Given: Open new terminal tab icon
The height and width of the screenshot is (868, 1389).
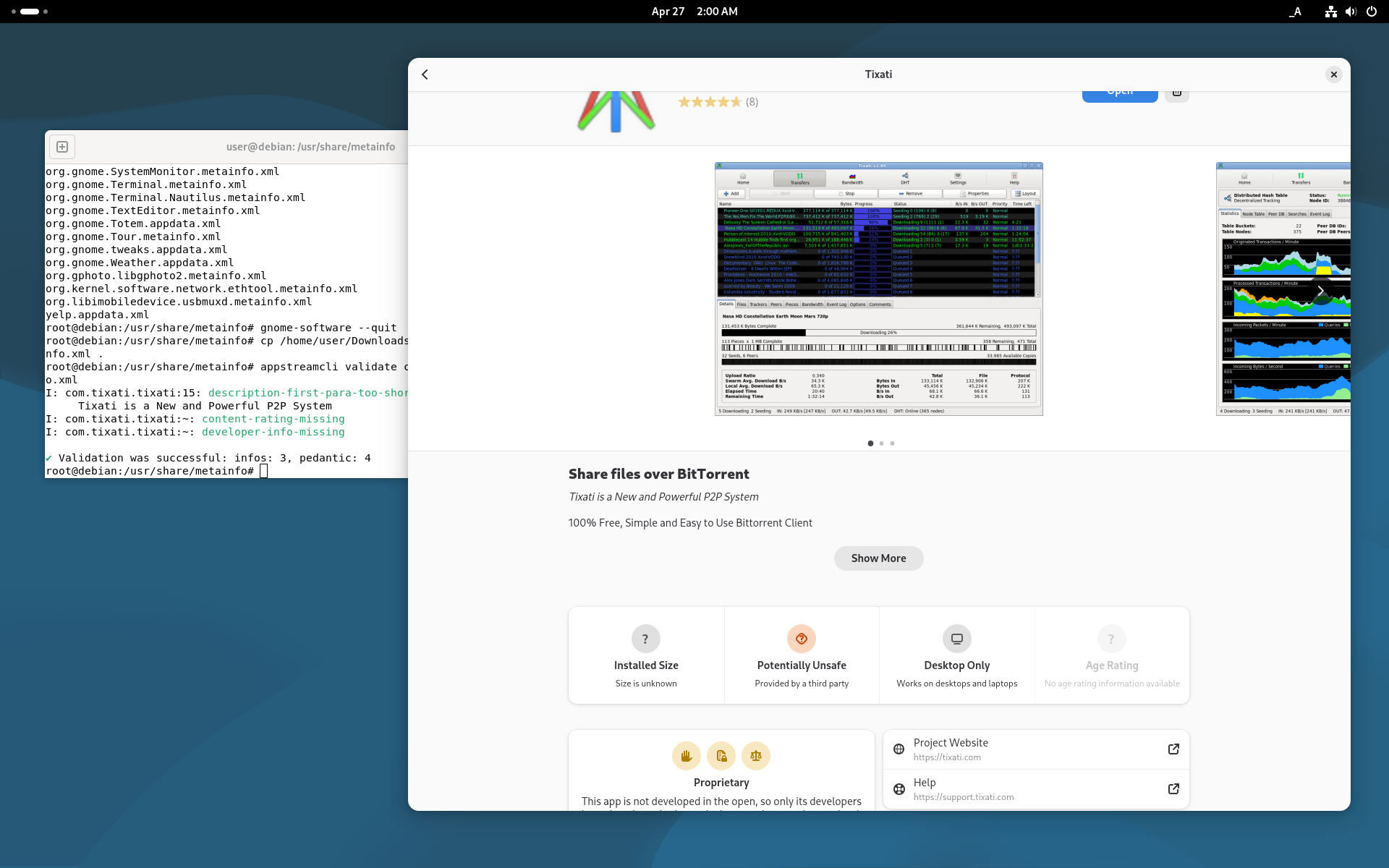Looking at the screenshot, I should pos(62,147).
